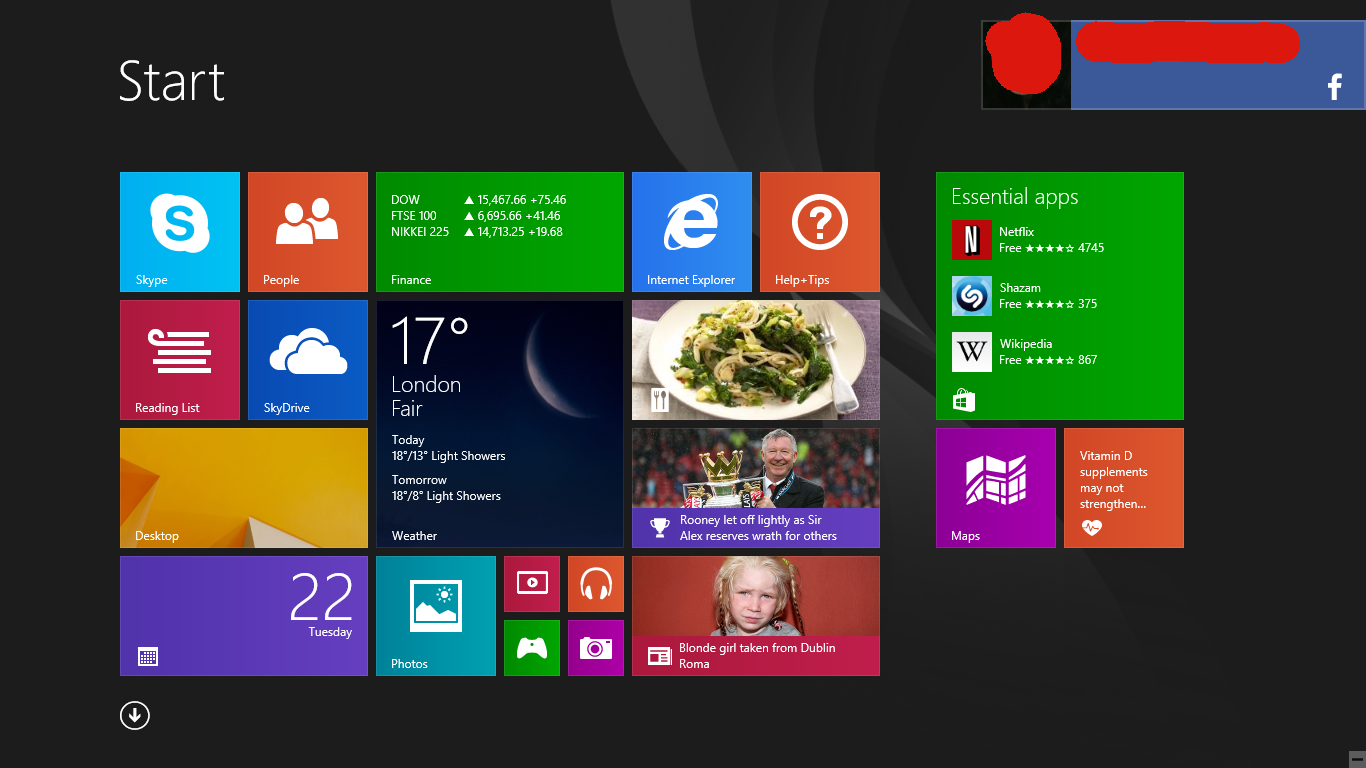
Task: Click the user profile picture
Action: click(x=1026, y=64)
